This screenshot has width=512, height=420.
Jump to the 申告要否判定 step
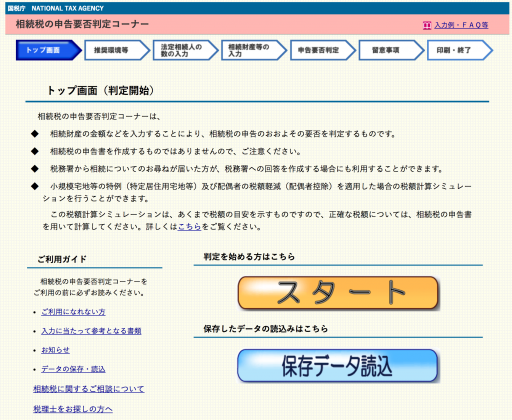tap(323, 50)
